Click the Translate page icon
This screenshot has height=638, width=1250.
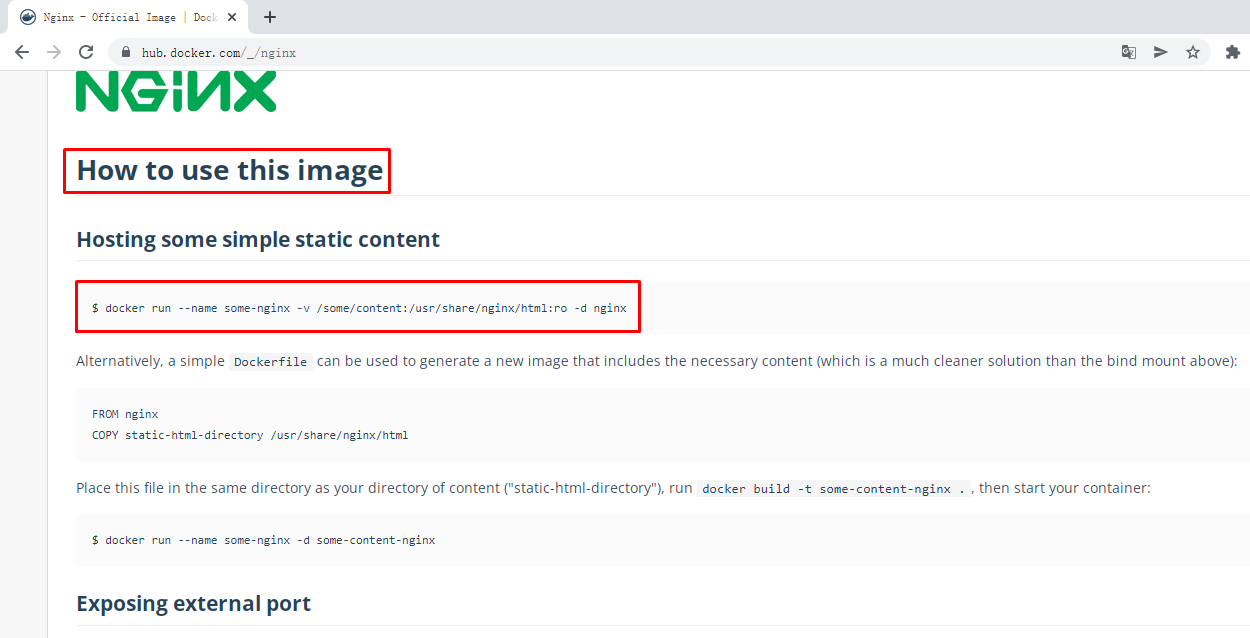pyautogui.click(x=1128, y=52)
